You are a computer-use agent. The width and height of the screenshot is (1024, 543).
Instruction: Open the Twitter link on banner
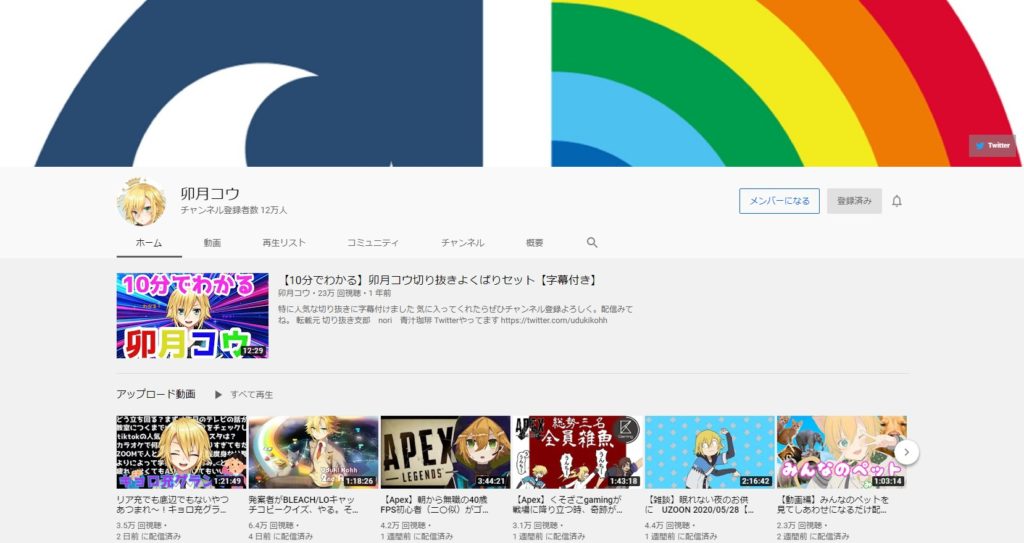(992, 145)
